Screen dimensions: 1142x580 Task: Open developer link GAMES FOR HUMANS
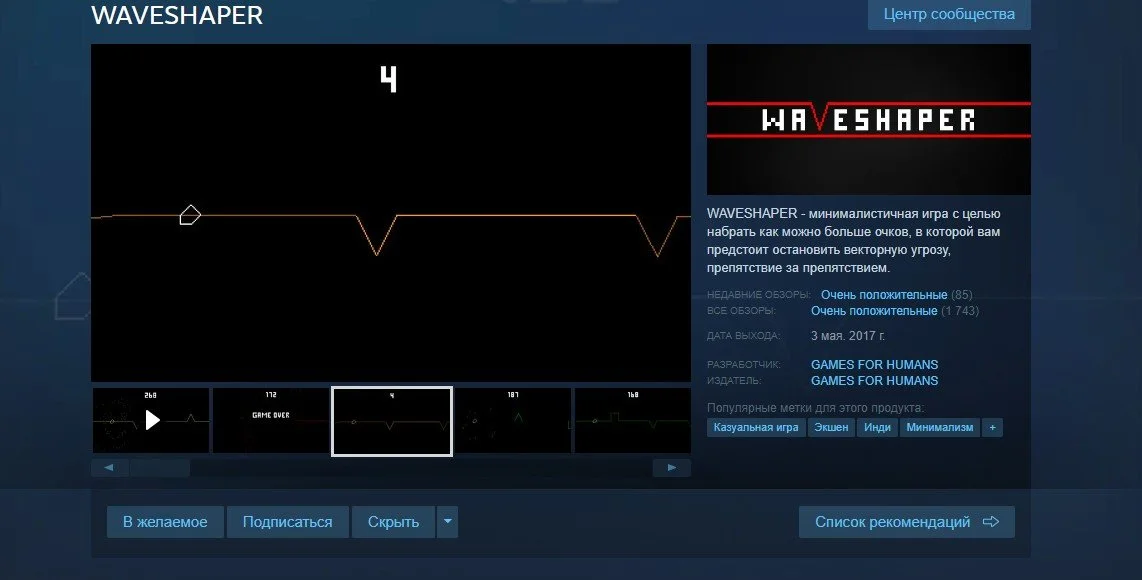click(875, 364)
